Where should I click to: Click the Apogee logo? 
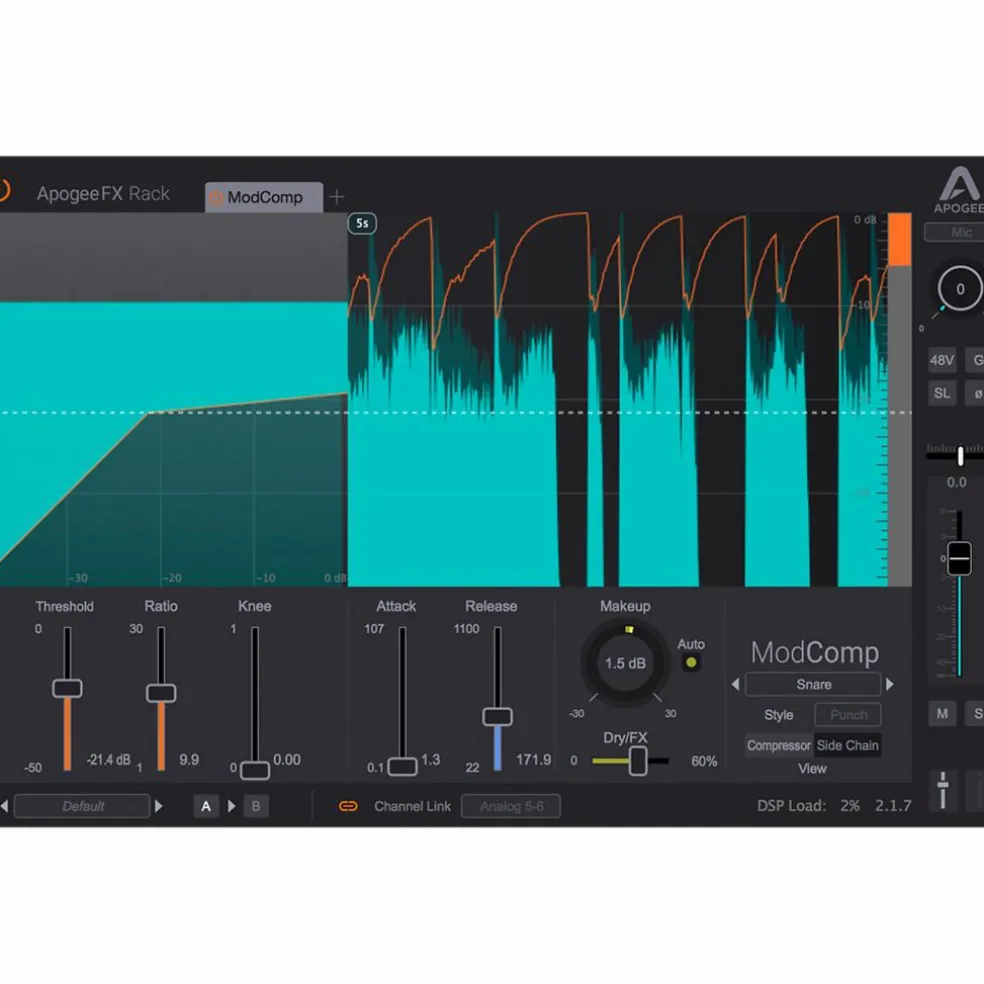(959, 190)
